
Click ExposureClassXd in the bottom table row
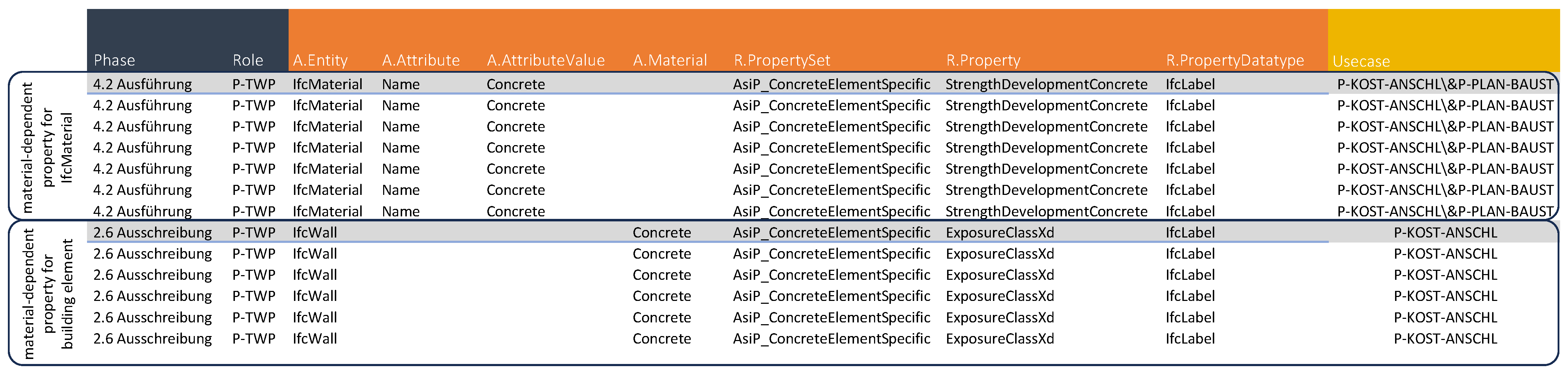(x=999, y=339)
